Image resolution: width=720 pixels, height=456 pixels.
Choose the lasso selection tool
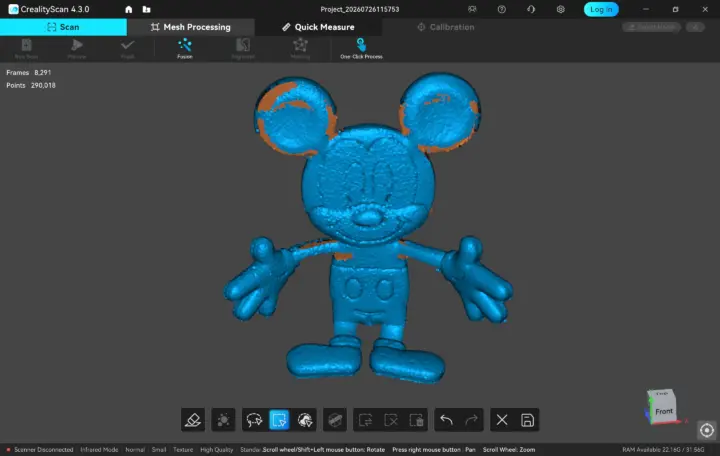tap(254, 420)
